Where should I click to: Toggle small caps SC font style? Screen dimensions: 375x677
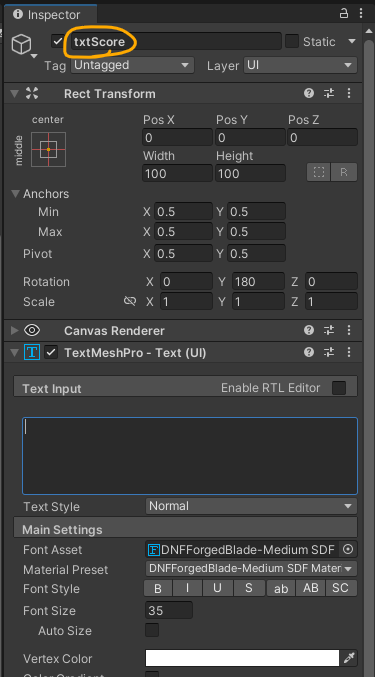[x=341, y=588]
